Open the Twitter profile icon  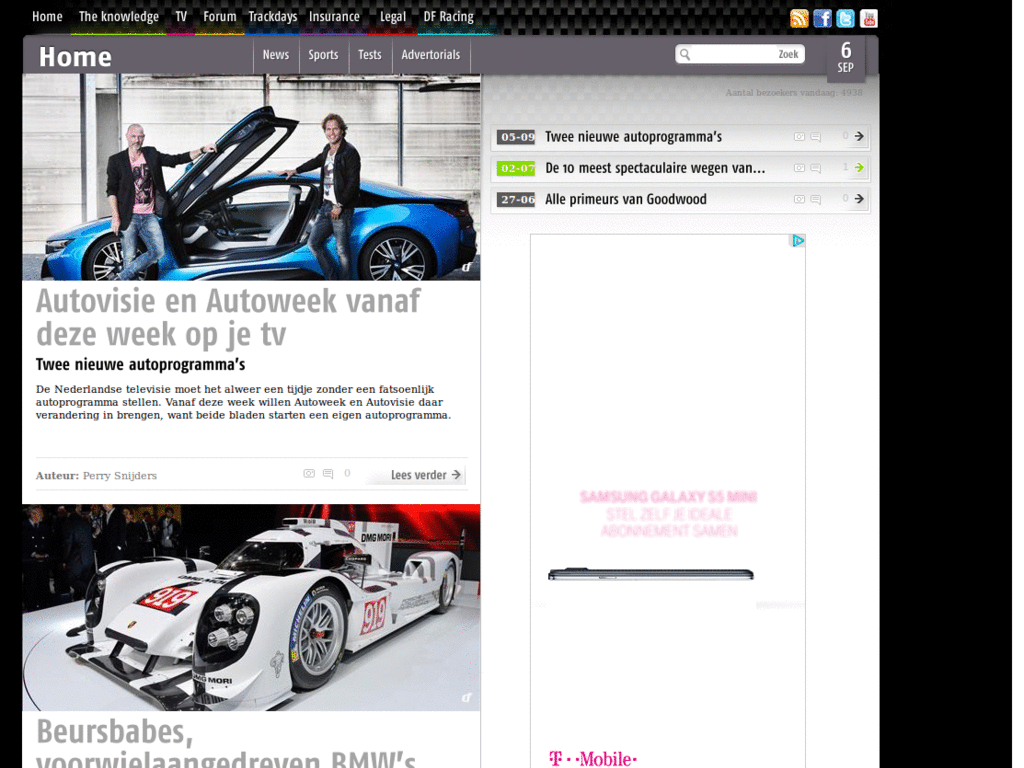pos(845,18)
